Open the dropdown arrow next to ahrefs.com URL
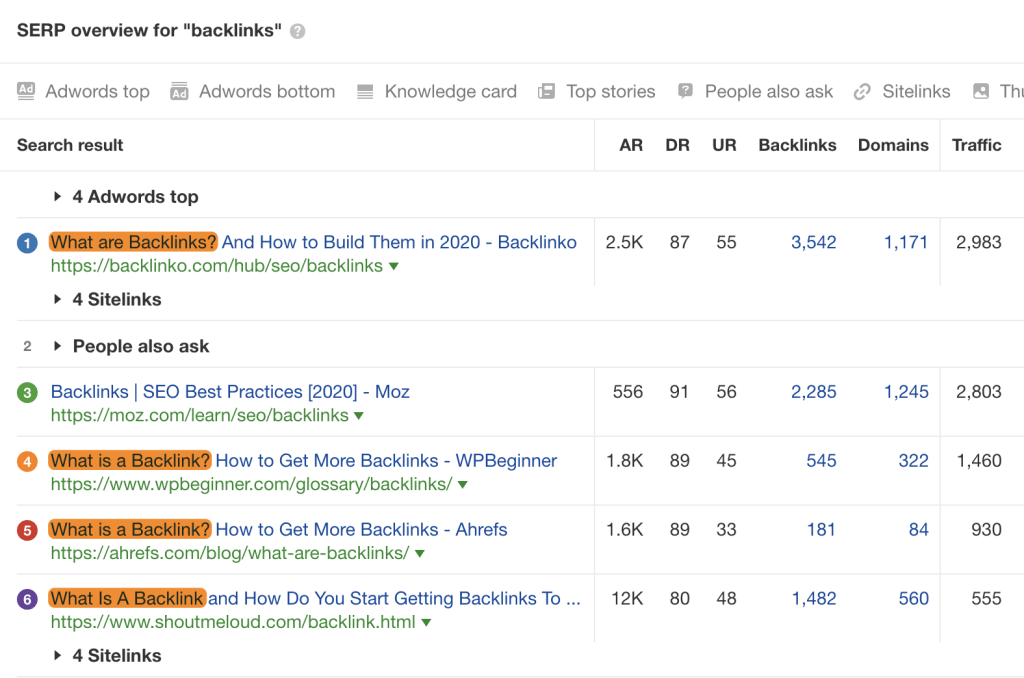 tap(419, 552)
